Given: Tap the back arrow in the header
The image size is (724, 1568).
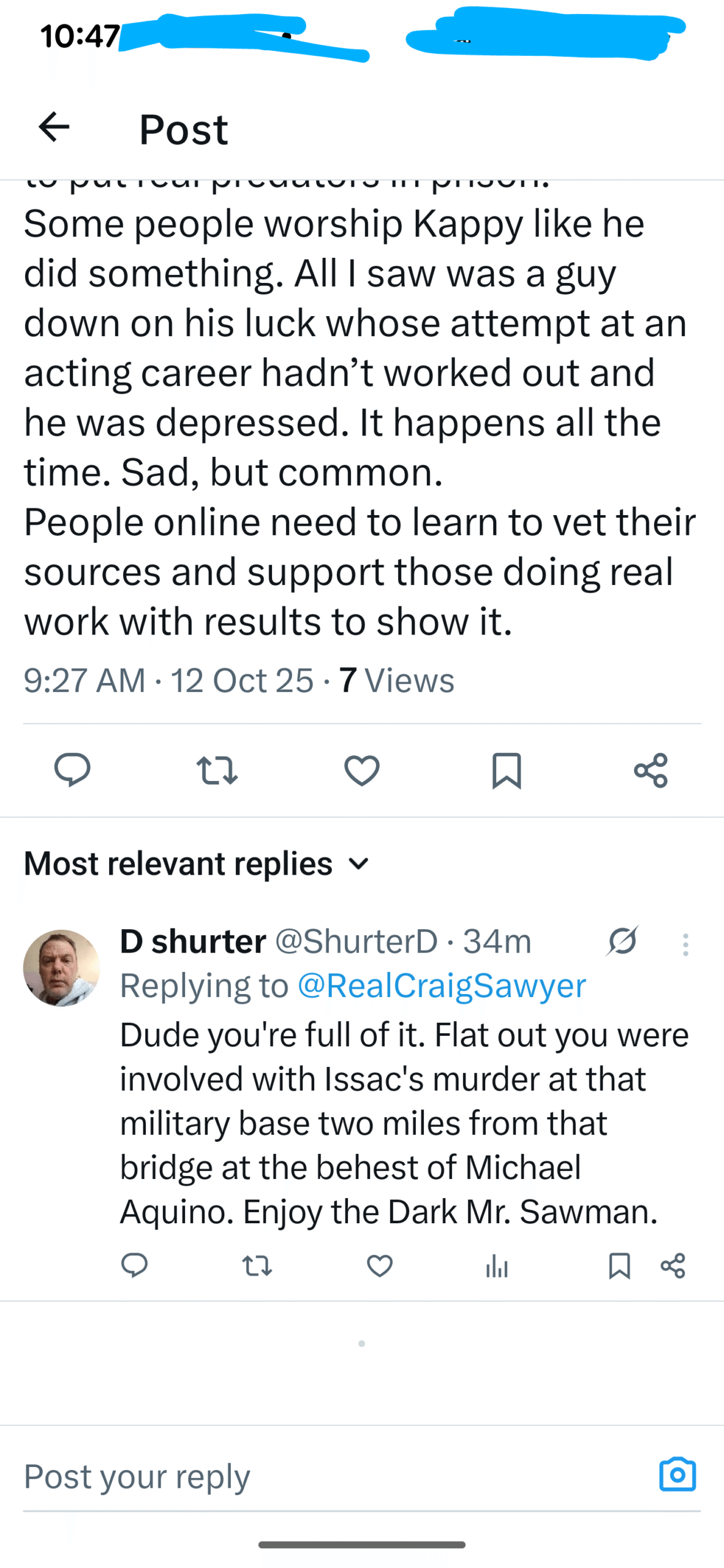Looking at the screenshot, I should [x=54, y=127].
